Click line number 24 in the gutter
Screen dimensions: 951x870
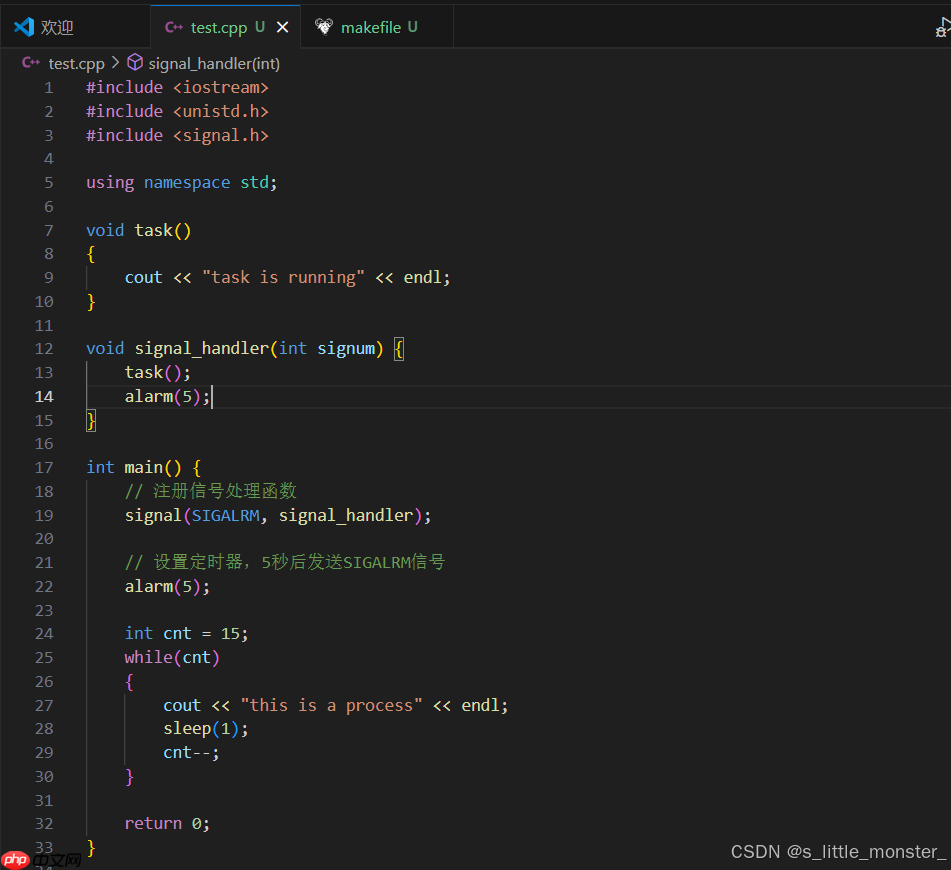(44, 634)
